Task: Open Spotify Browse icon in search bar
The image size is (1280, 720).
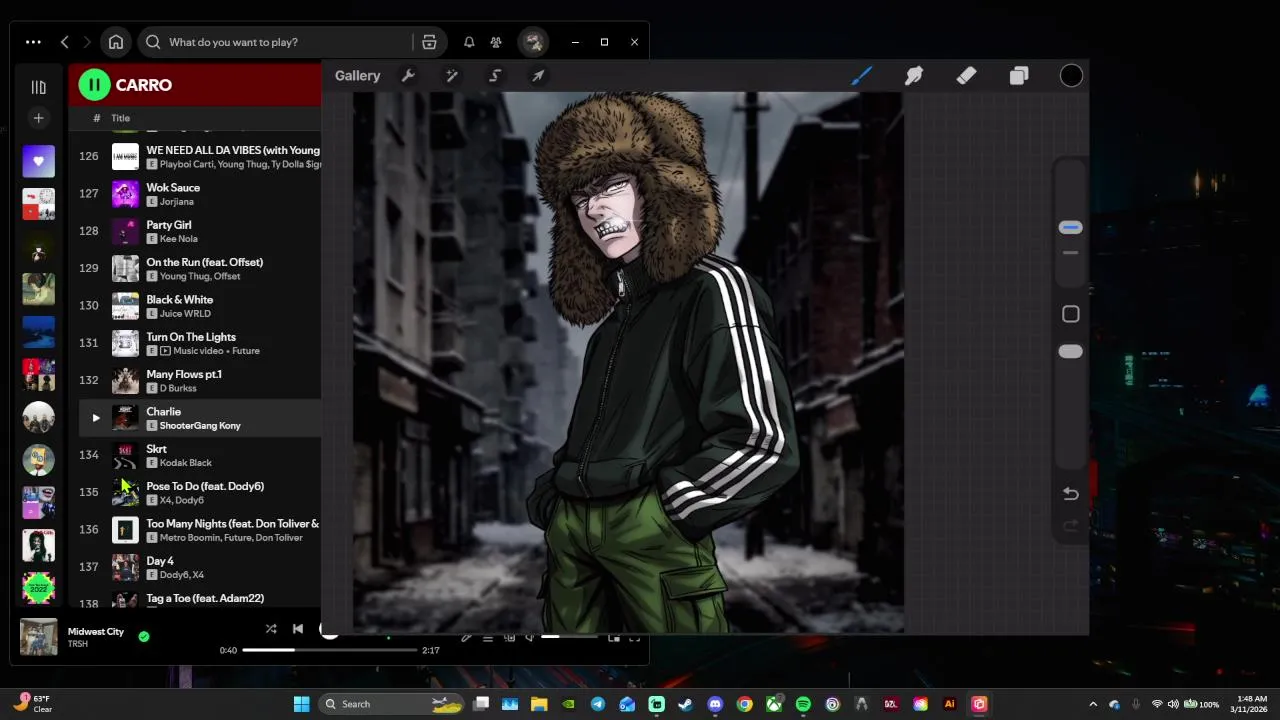Action: [429, 42]
